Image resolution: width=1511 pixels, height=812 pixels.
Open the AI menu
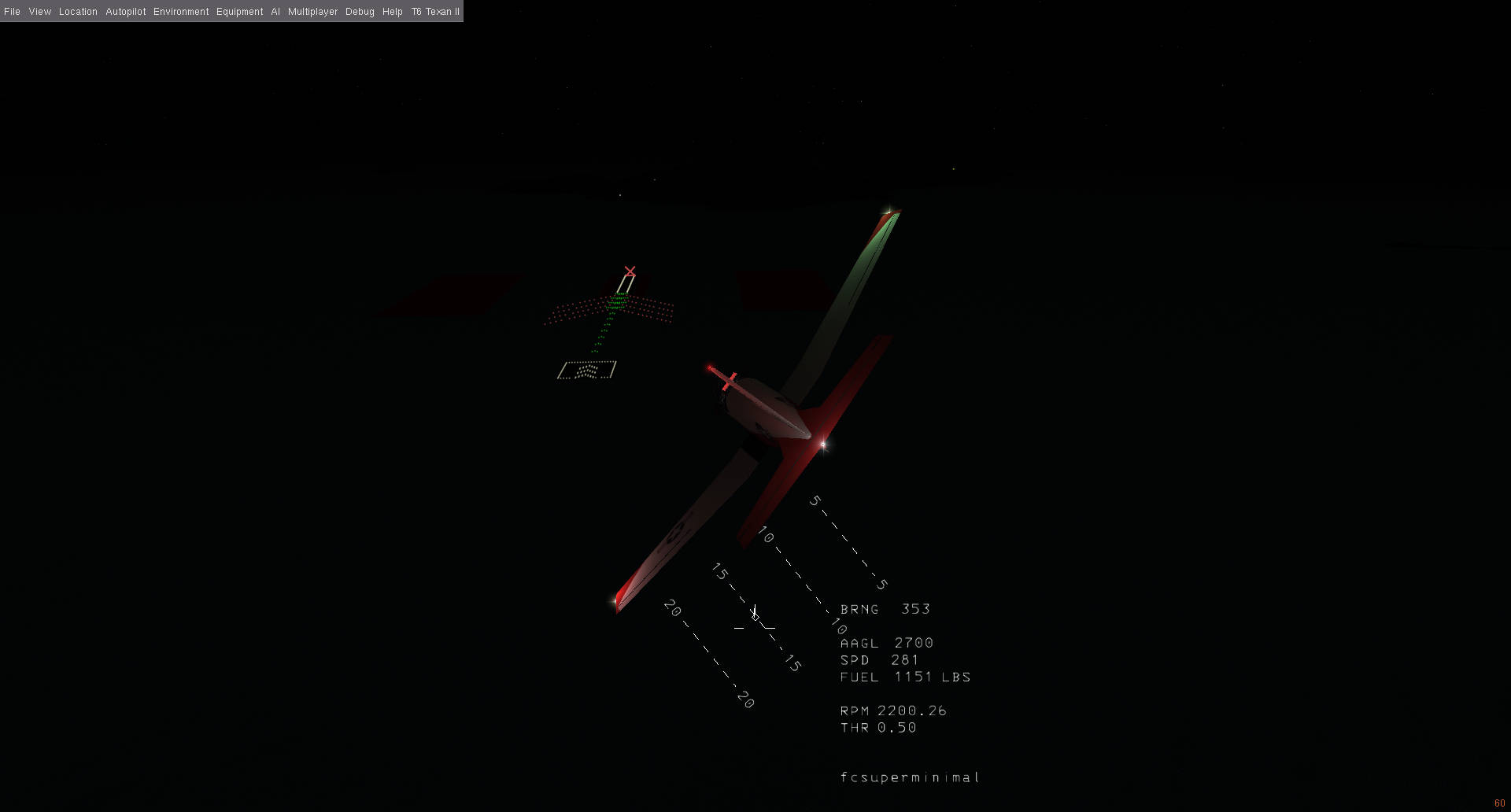pos(275,11)
